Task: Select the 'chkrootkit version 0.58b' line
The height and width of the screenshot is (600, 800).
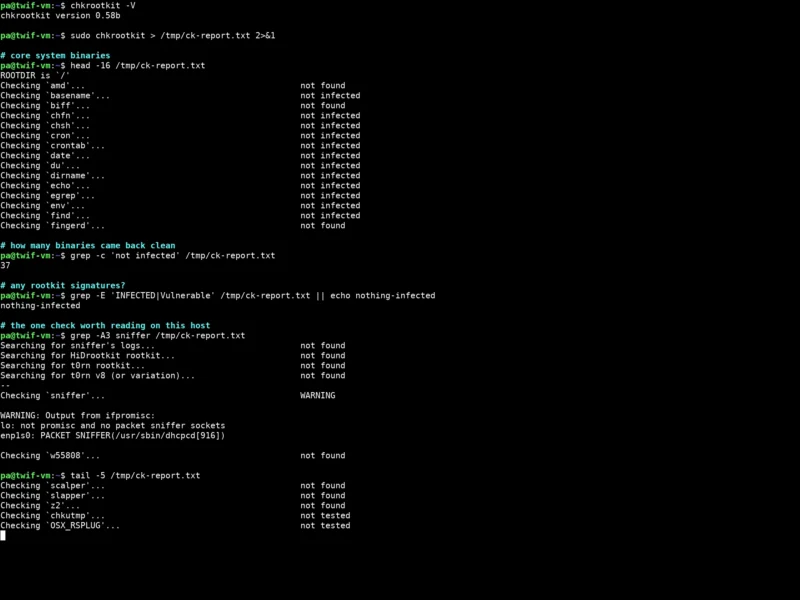Action: [60, 16]
